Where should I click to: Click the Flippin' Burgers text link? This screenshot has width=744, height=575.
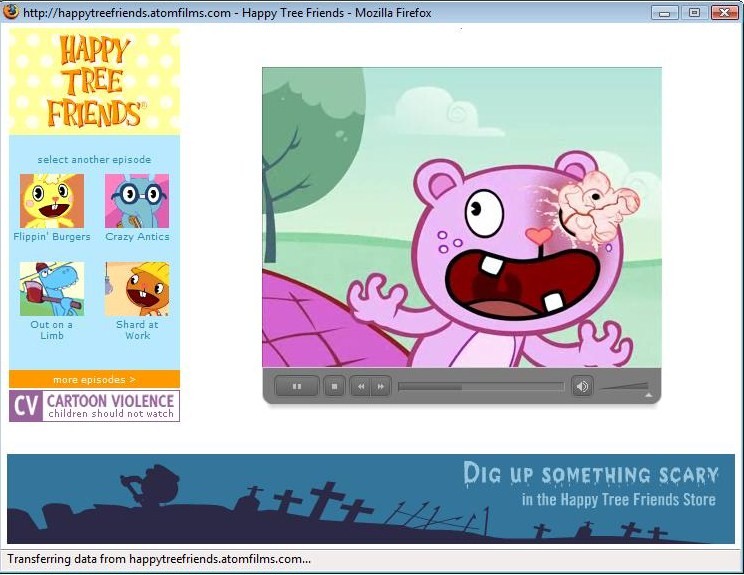click(x=52, y=236)
